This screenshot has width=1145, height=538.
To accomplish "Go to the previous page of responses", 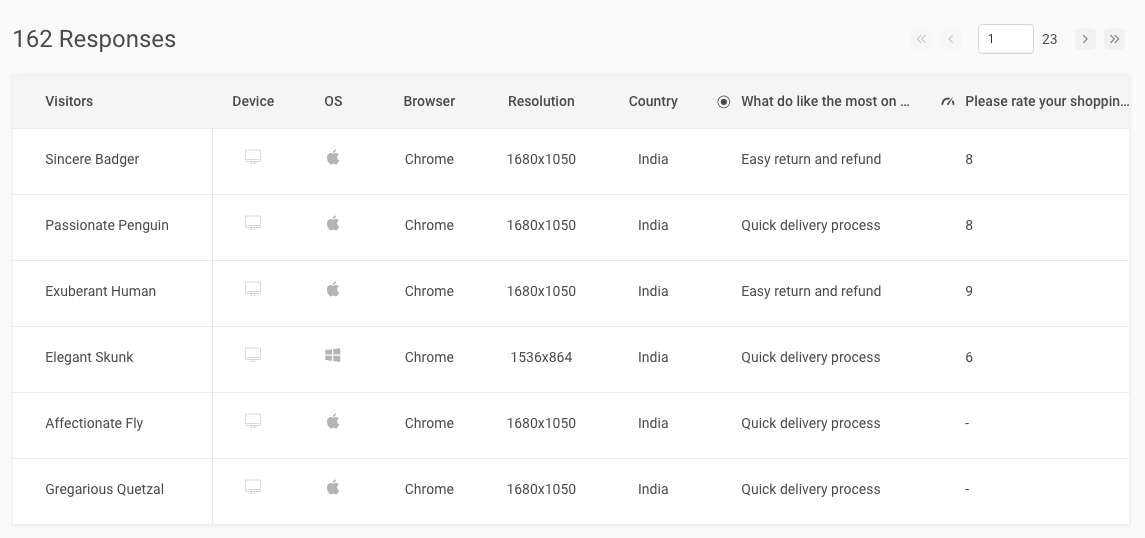I will (951, 39).
